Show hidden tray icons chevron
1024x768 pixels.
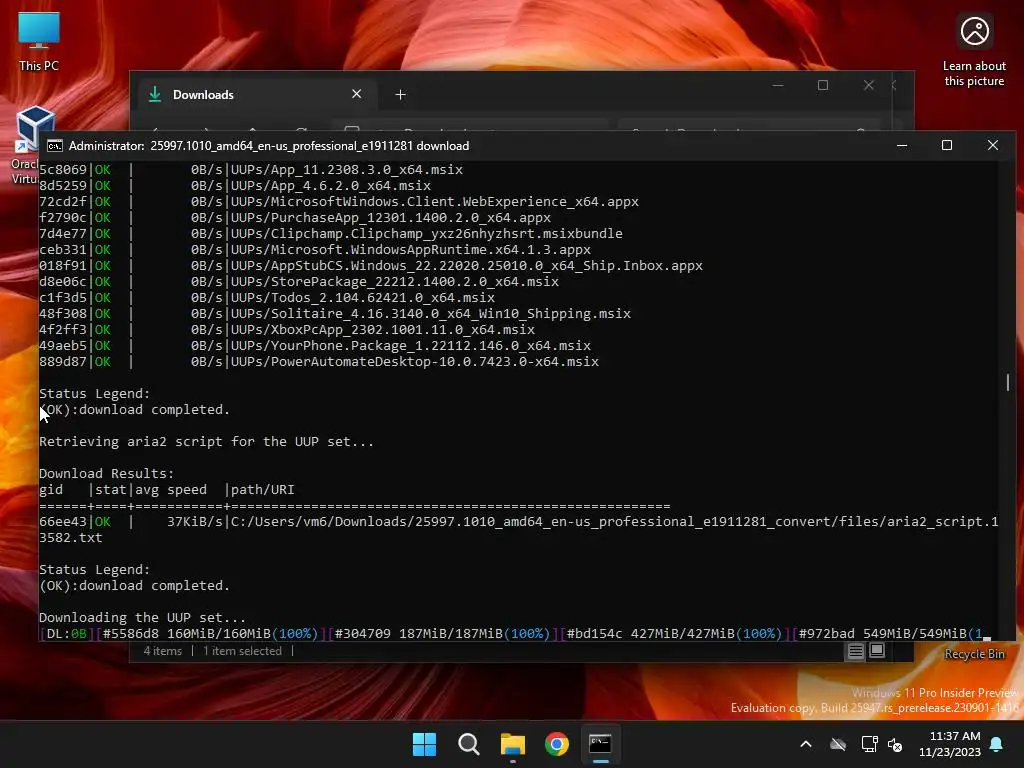click(x=806, y=744)
